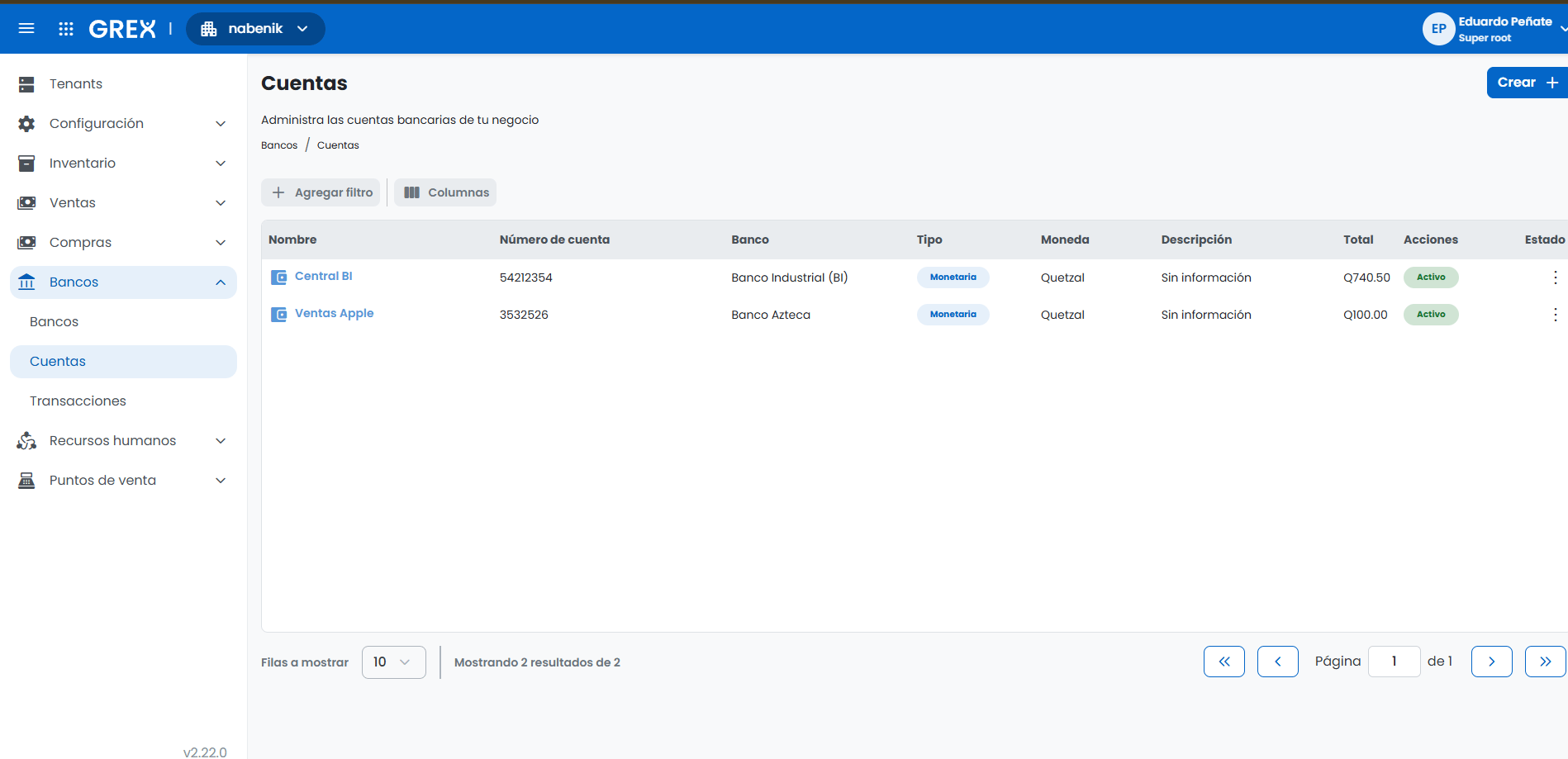The image size is (1568, 759).
Task: Click the Número de cuenta column header
Action: pyautogui.click(x=554, y=240)
